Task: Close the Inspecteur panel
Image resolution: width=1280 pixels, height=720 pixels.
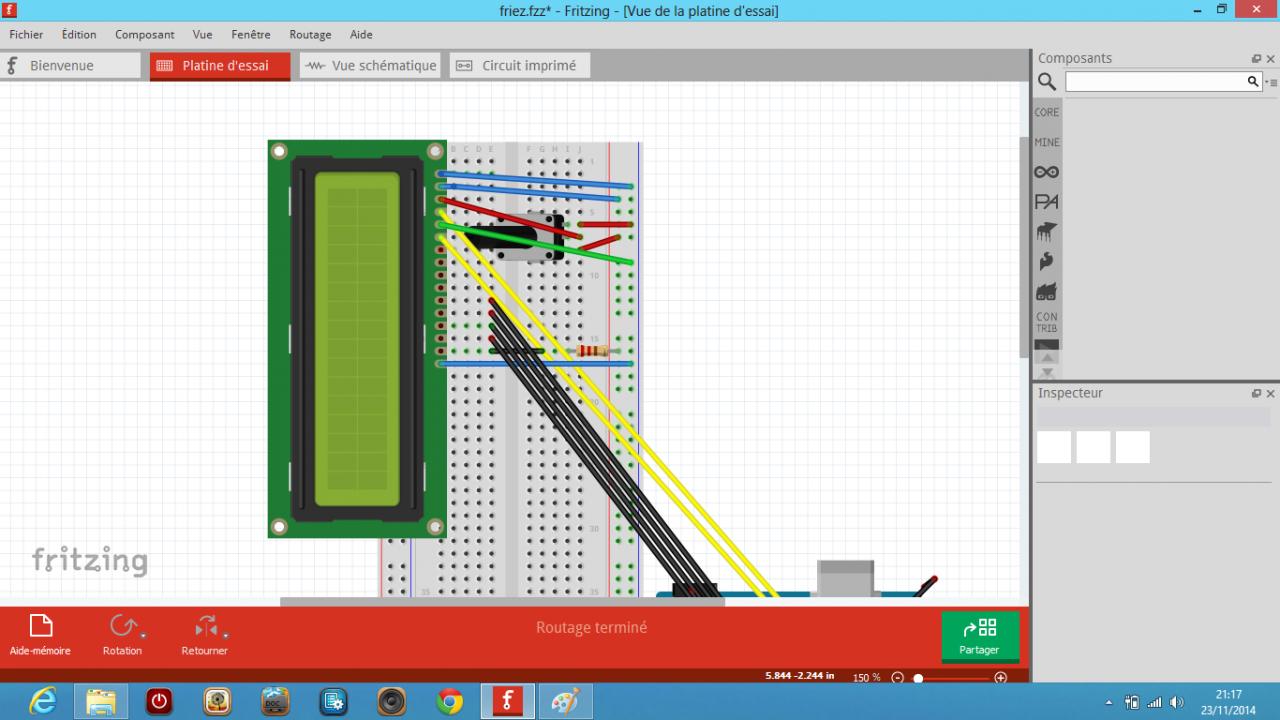Action: [x=1271, y=393]
